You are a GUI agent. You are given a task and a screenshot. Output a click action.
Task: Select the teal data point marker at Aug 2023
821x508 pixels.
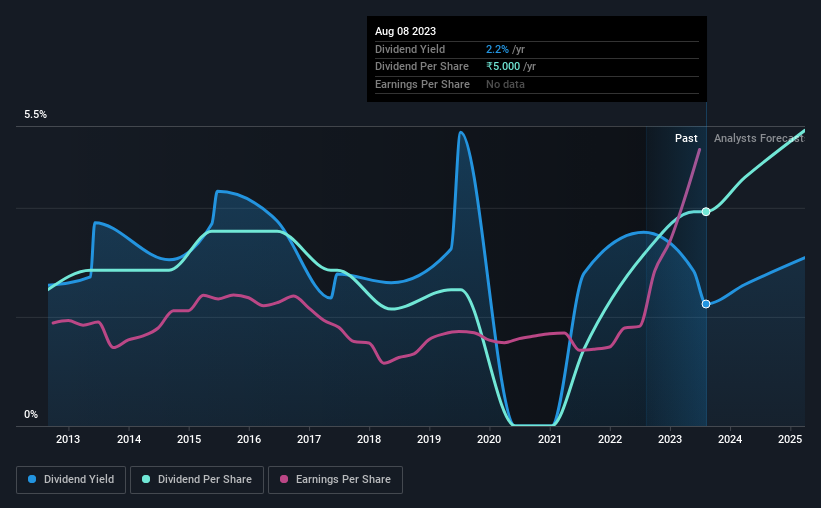pyautogui.click(x=706, y=212)
